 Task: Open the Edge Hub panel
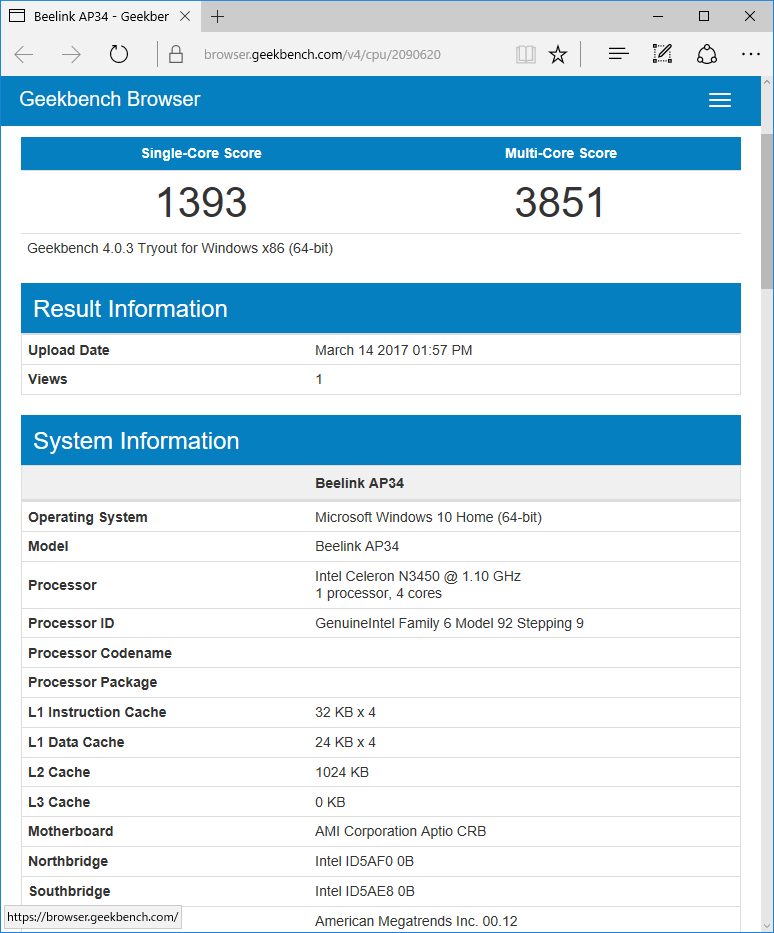click(619, 54)
